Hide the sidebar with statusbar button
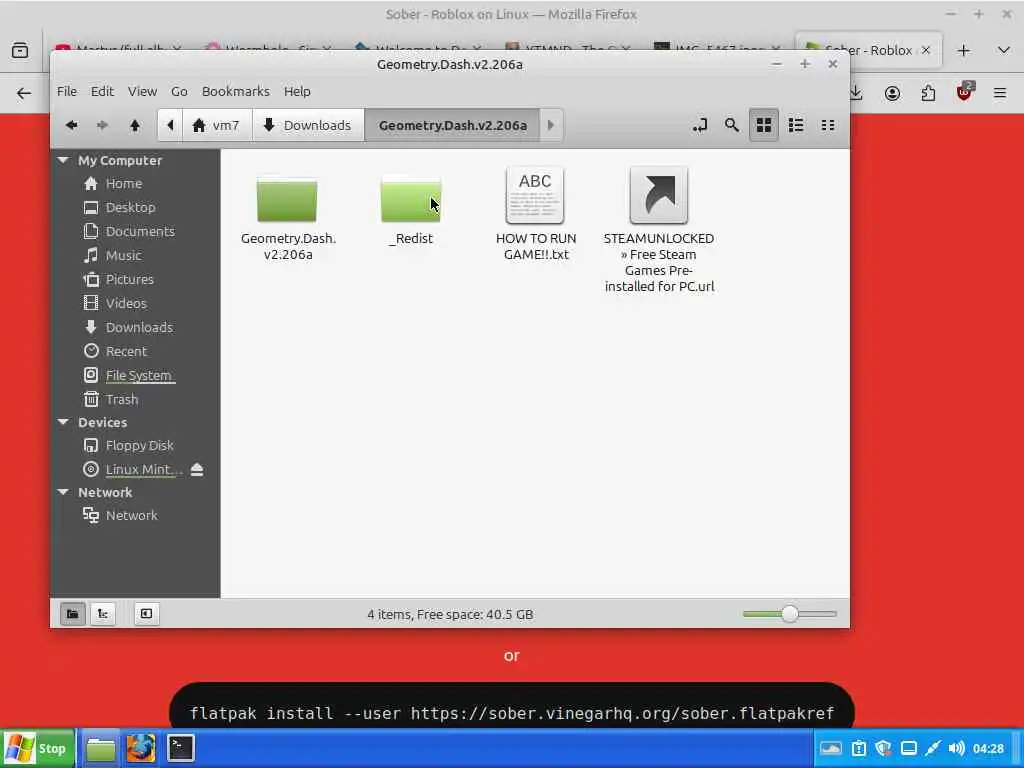 pos(146,614)
